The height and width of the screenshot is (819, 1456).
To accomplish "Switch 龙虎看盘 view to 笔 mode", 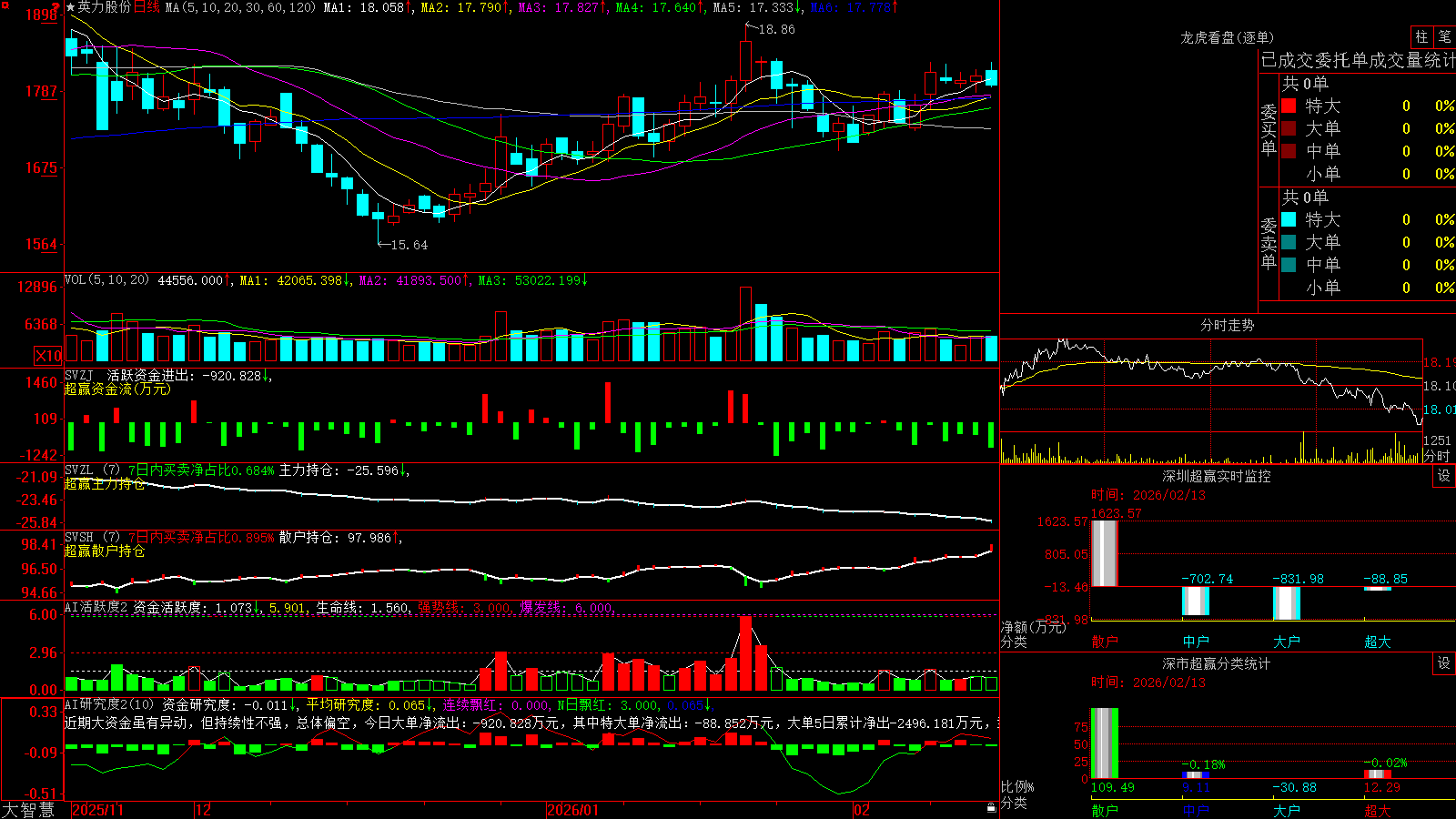I will (1444, 36).
